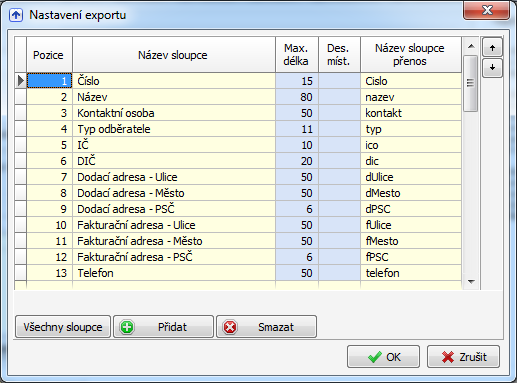
Task: Click the transfer name dPSC cell
Action: pos(411,209)
